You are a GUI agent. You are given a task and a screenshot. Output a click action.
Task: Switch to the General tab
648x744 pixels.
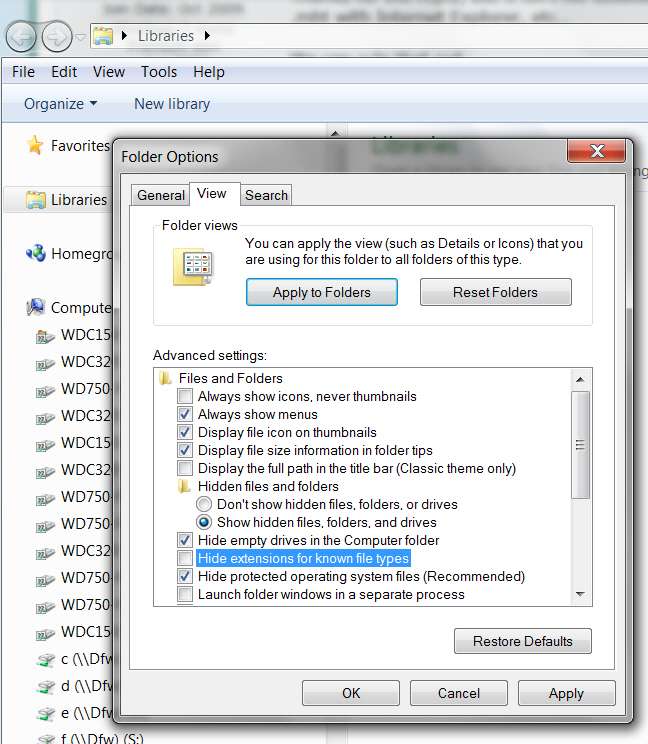(x=160, y=195)
